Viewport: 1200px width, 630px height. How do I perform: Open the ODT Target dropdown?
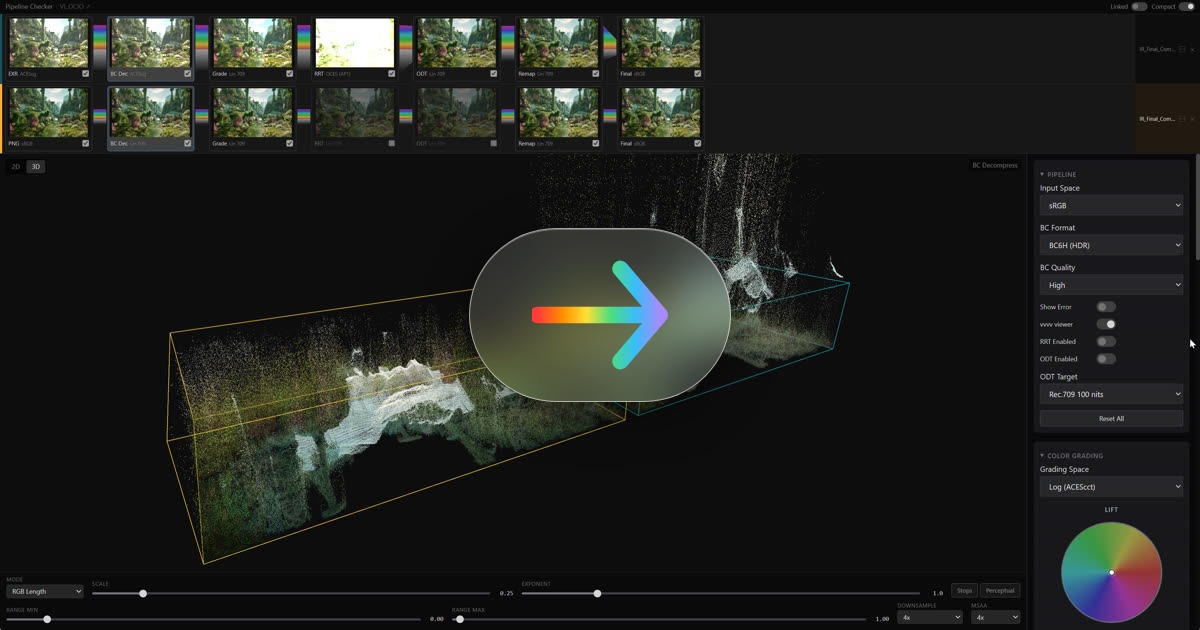point(1111,394)
